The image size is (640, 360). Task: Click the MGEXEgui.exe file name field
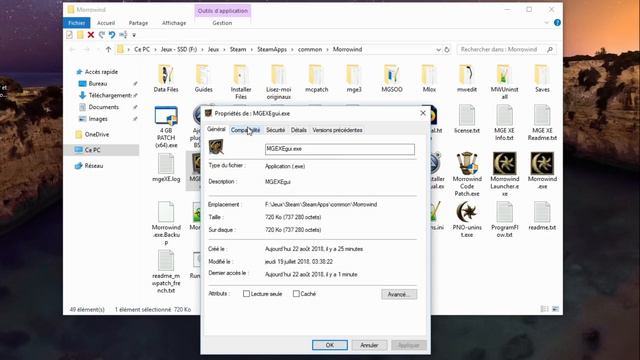click(x=340, y=149)
